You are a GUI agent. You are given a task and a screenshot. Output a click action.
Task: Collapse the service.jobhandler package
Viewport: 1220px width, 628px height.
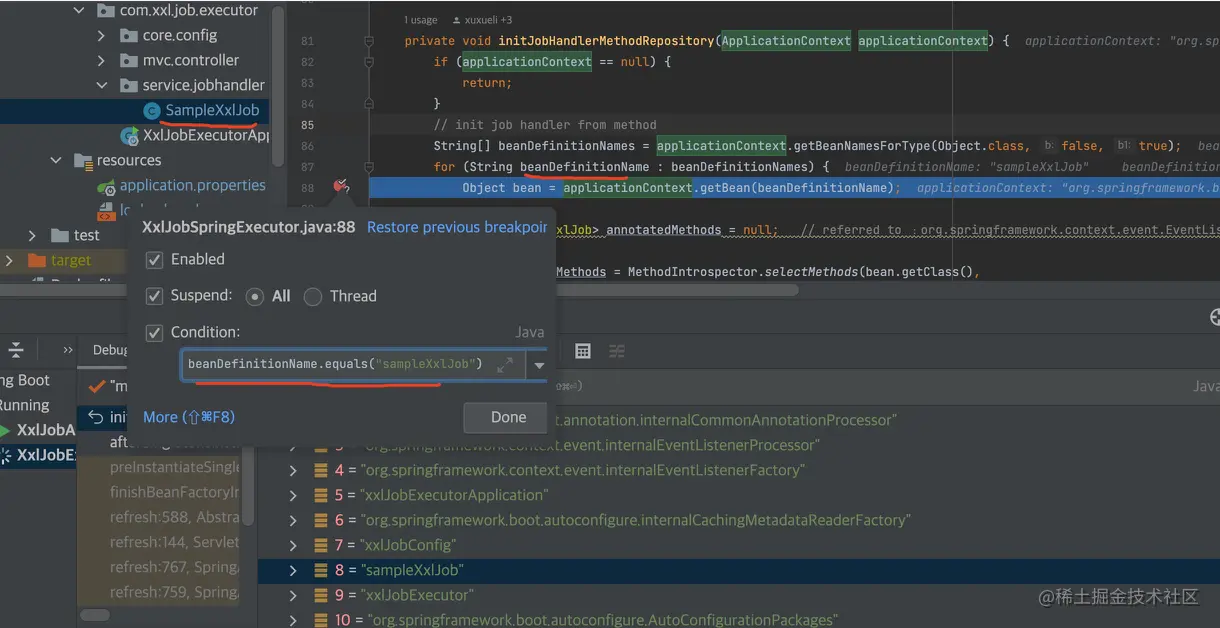point(101,85)
